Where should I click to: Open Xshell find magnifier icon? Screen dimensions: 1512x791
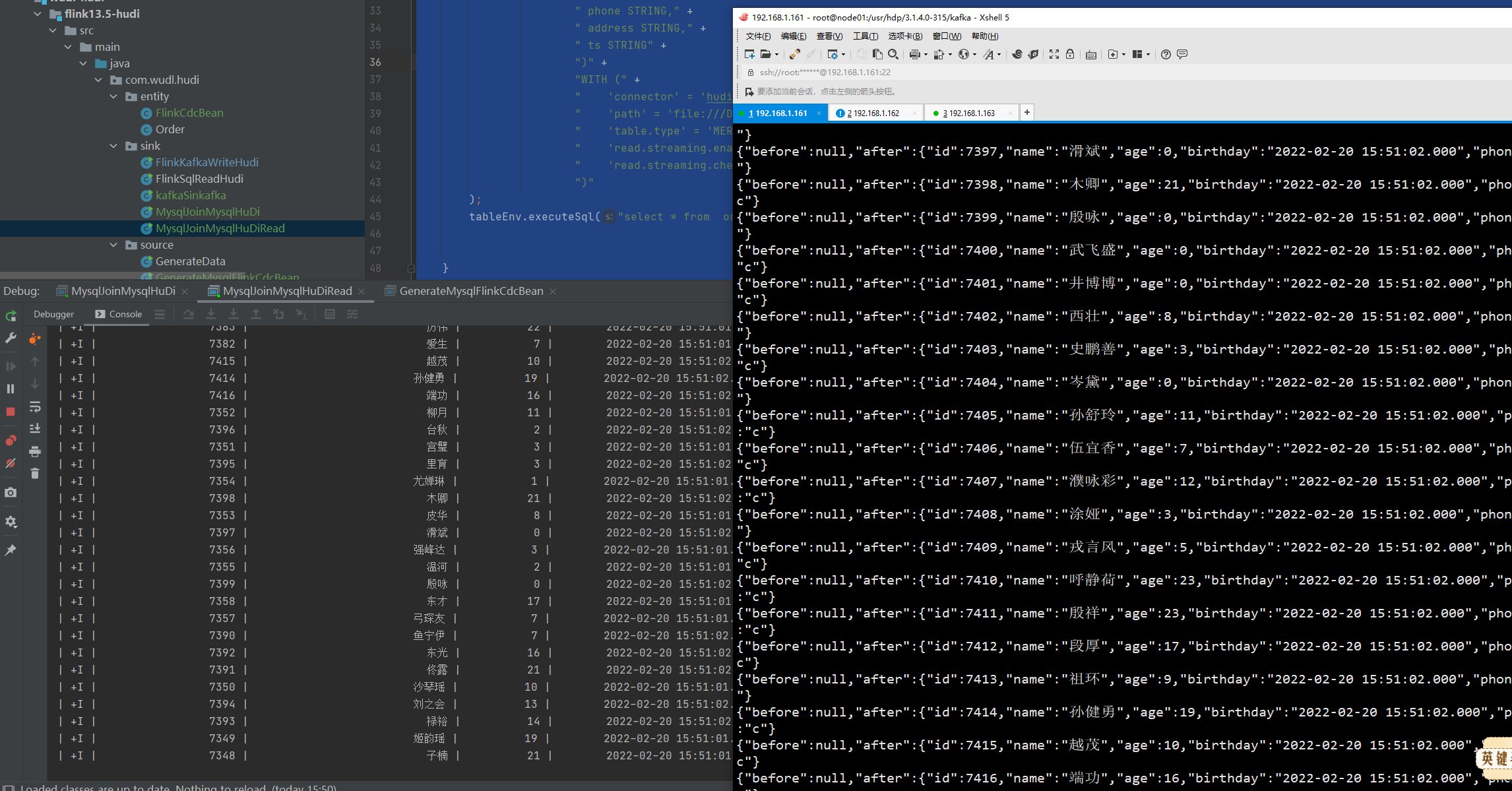pyautogui.click(x=893, y=54)
